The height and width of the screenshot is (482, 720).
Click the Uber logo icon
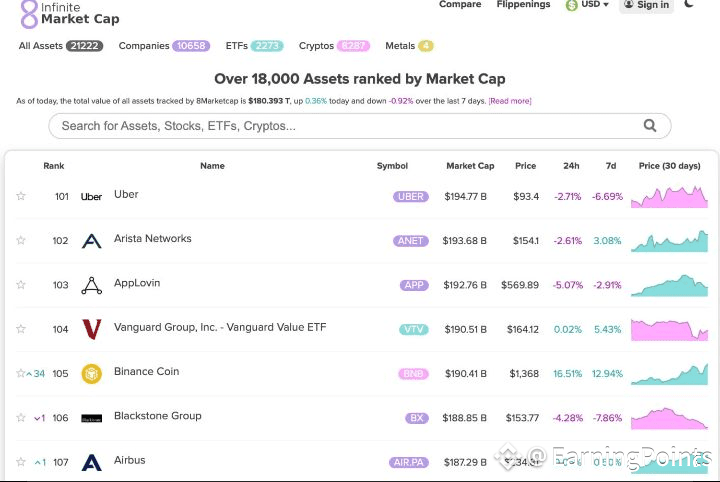91,197
